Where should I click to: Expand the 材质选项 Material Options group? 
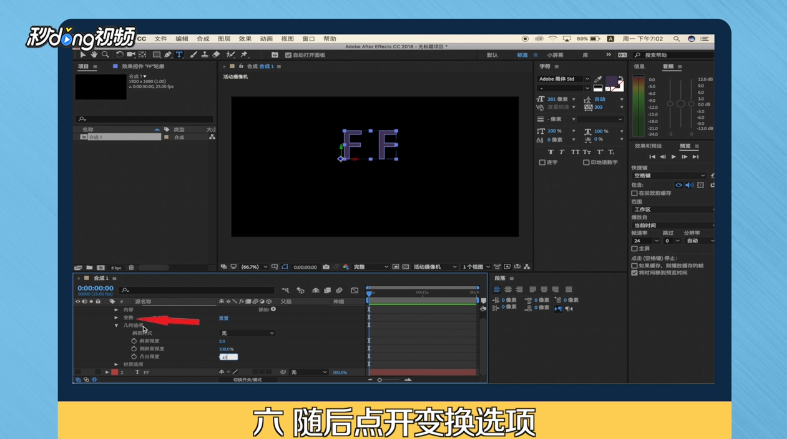(x=116, y=364)
